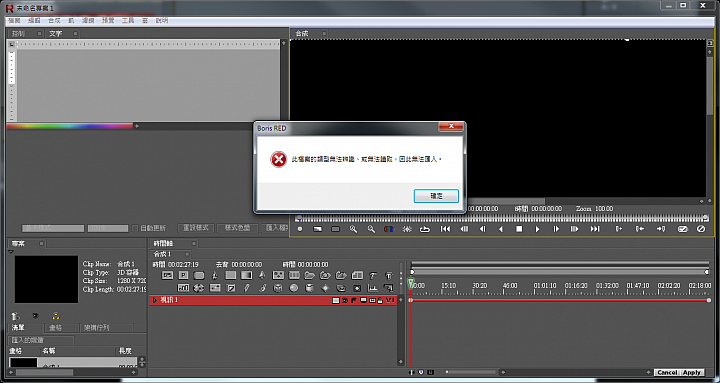This screenshot has height=383, width=720.
Task: Click the rounded rectangle shape icon
Action: pos(199,275)
